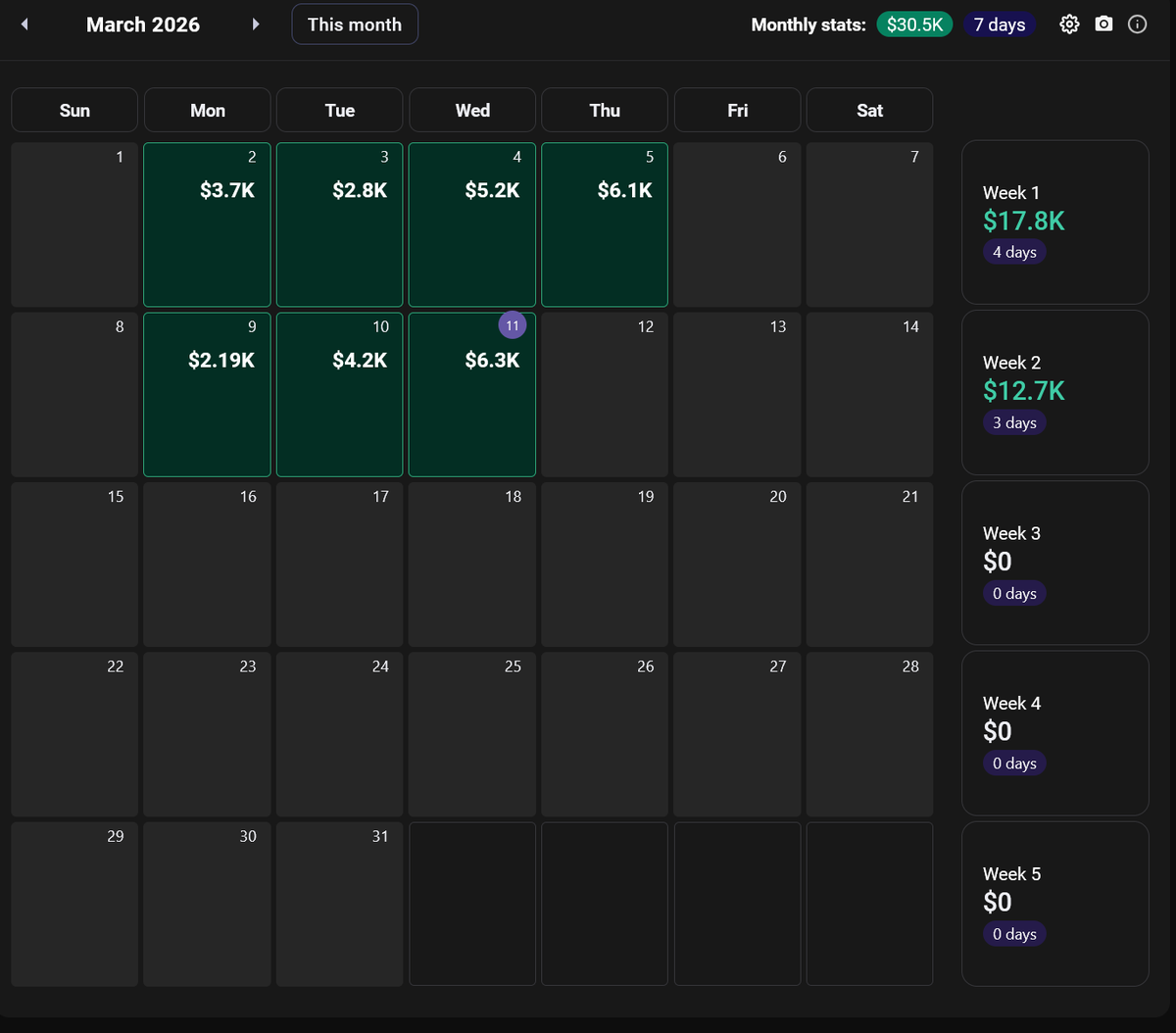
Task: Open March 2 cell showing $3.7K
Action: coord(208,224)
